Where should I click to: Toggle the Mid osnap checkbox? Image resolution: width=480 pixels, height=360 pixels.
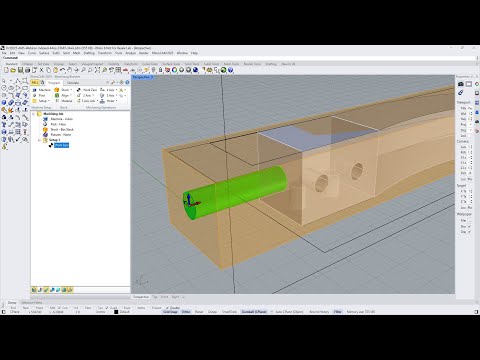coord(48,308)
